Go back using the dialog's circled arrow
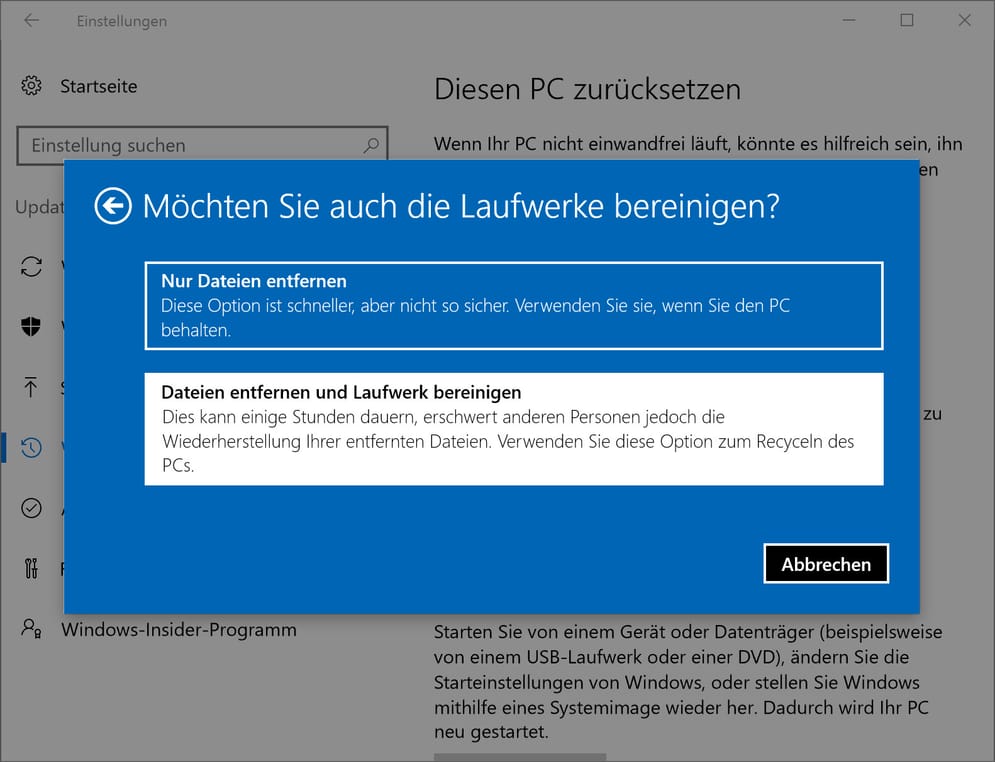This screenshot has width=995, height=762. pos(113,206)
